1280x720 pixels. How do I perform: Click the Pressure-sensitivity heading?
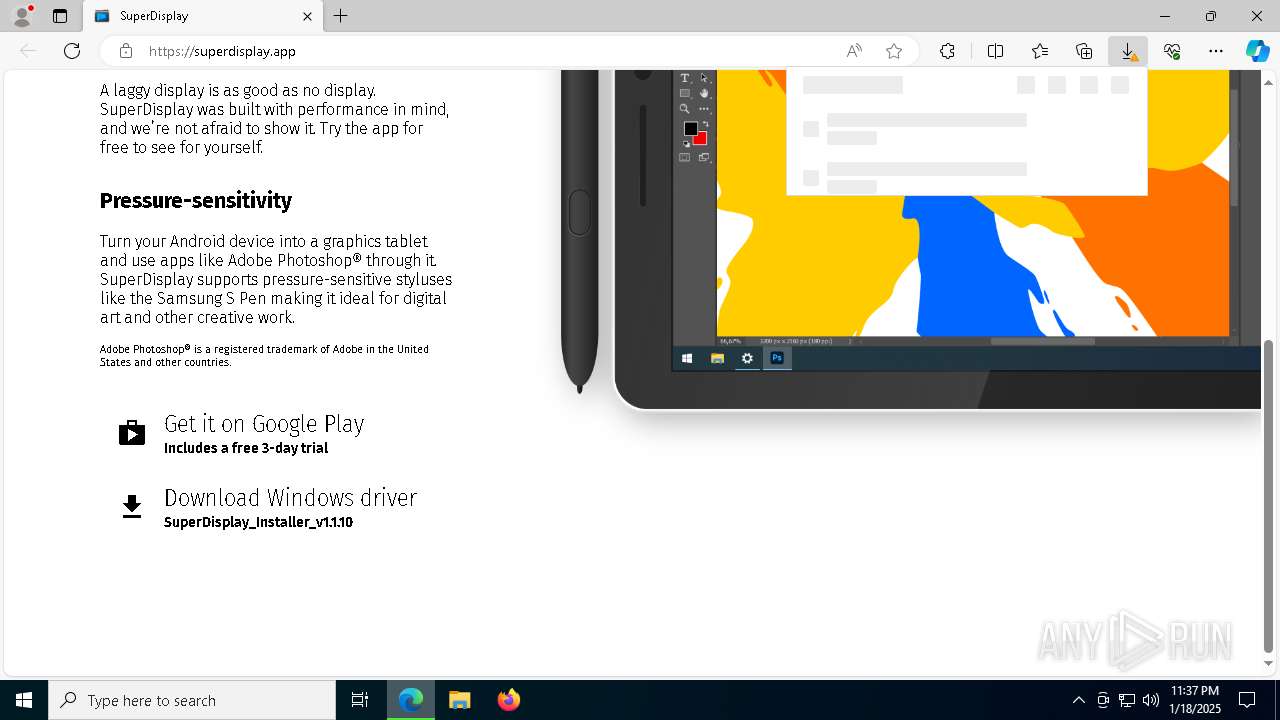tap(196, 201)
